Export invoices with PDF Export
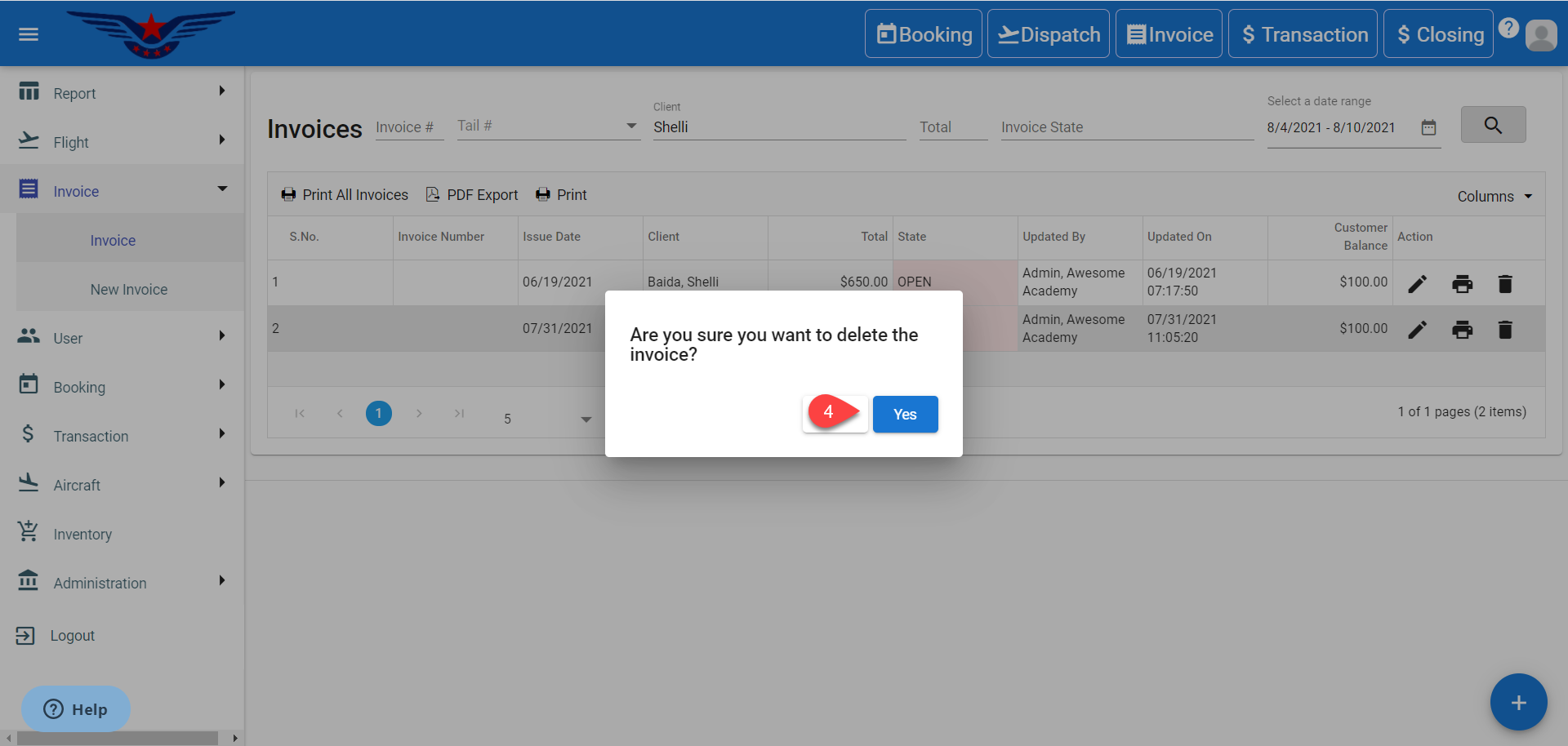 [x=472, y=195]
